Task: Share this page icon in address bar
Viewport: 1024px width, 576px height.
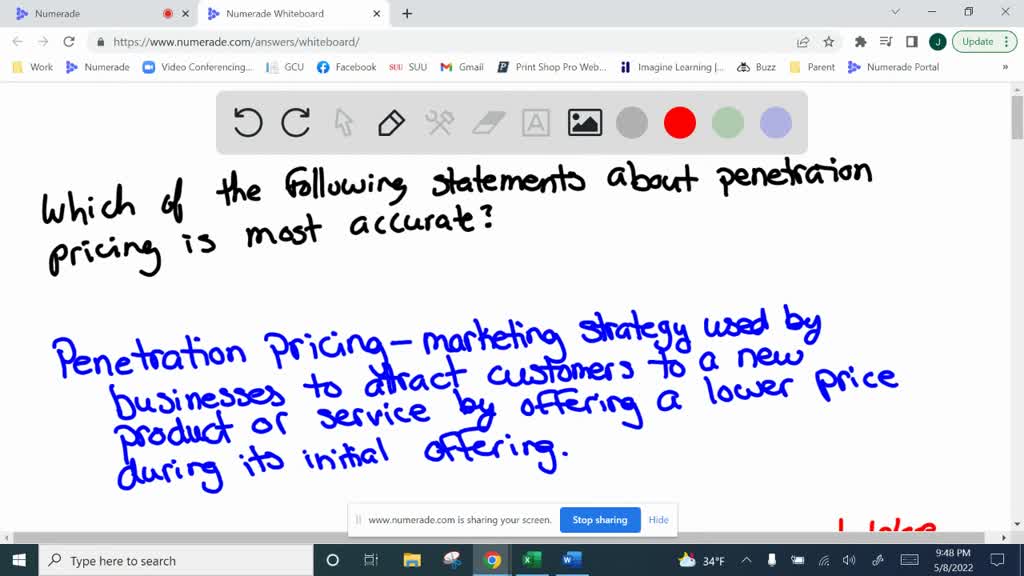Action: tap(803, 42)
